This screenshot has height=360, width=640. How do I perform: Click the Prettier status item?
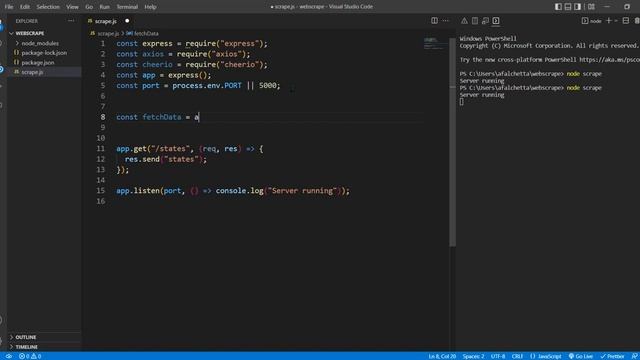612,356
